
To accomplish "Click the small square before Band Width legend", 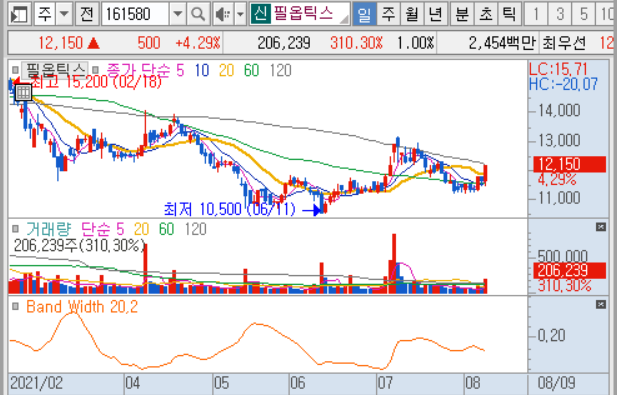I will [x=15, y=306].
